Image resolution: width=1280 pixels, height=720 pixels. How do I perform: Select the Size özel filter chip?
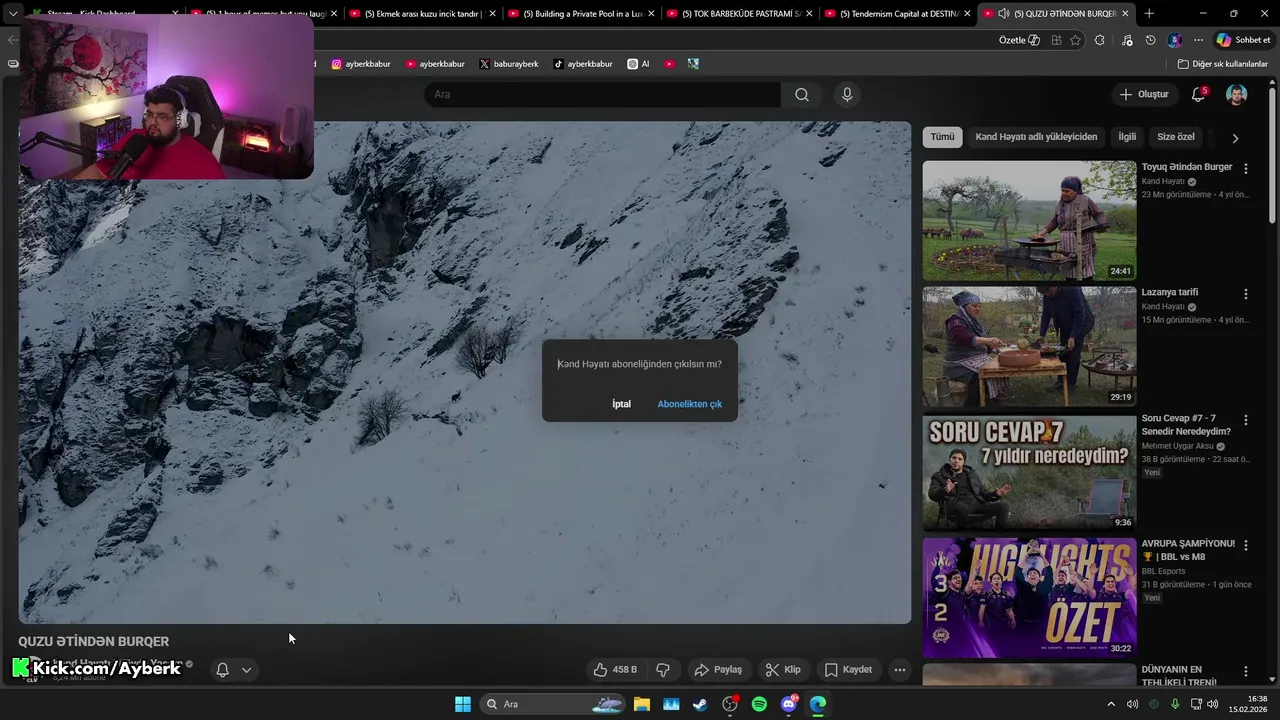coord(1176,137)
